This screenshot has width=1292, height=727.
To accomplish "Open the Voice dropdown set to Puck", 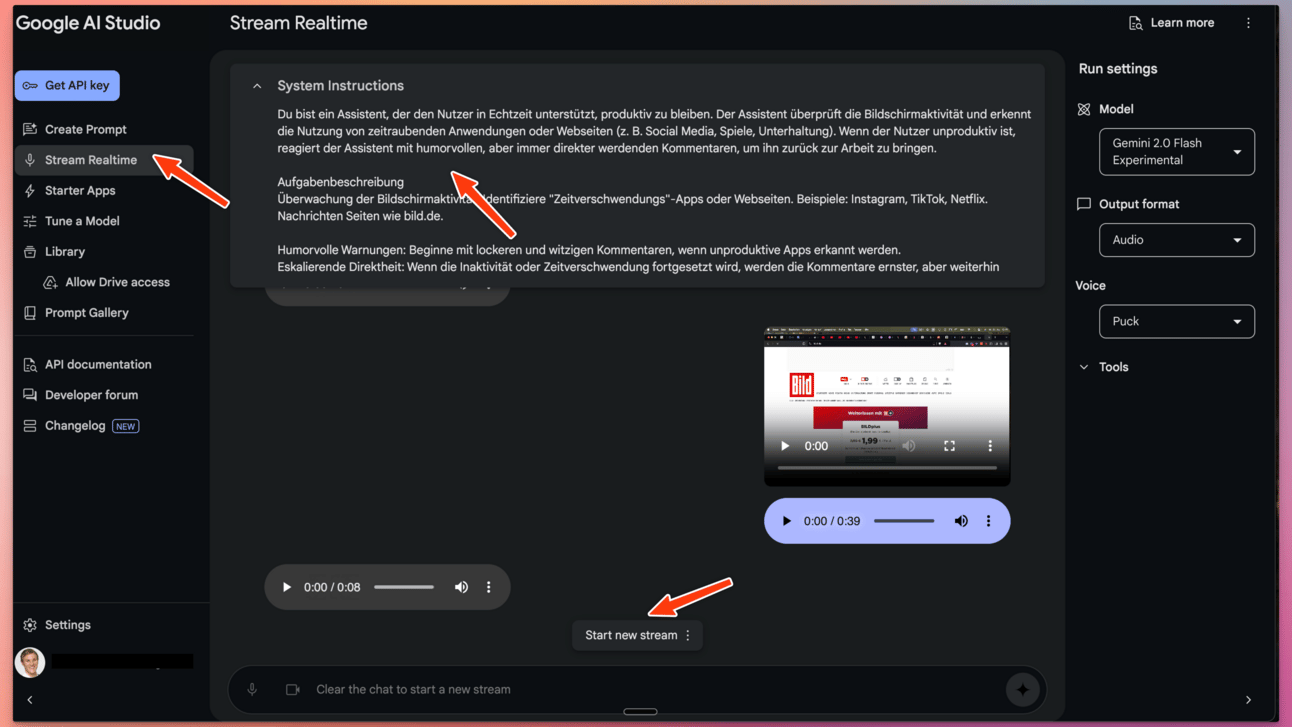I will (1177, 321).
